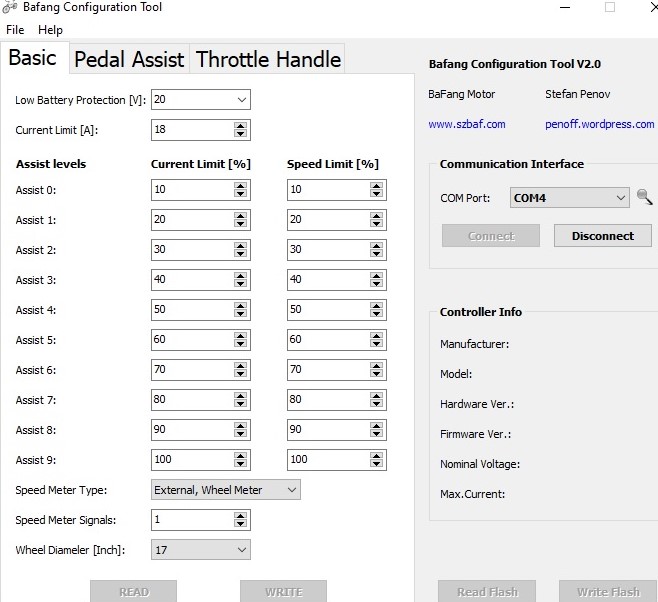Open the Low Battery Protection dropdown
Viewport: 658px width, 602px height.
241,100
